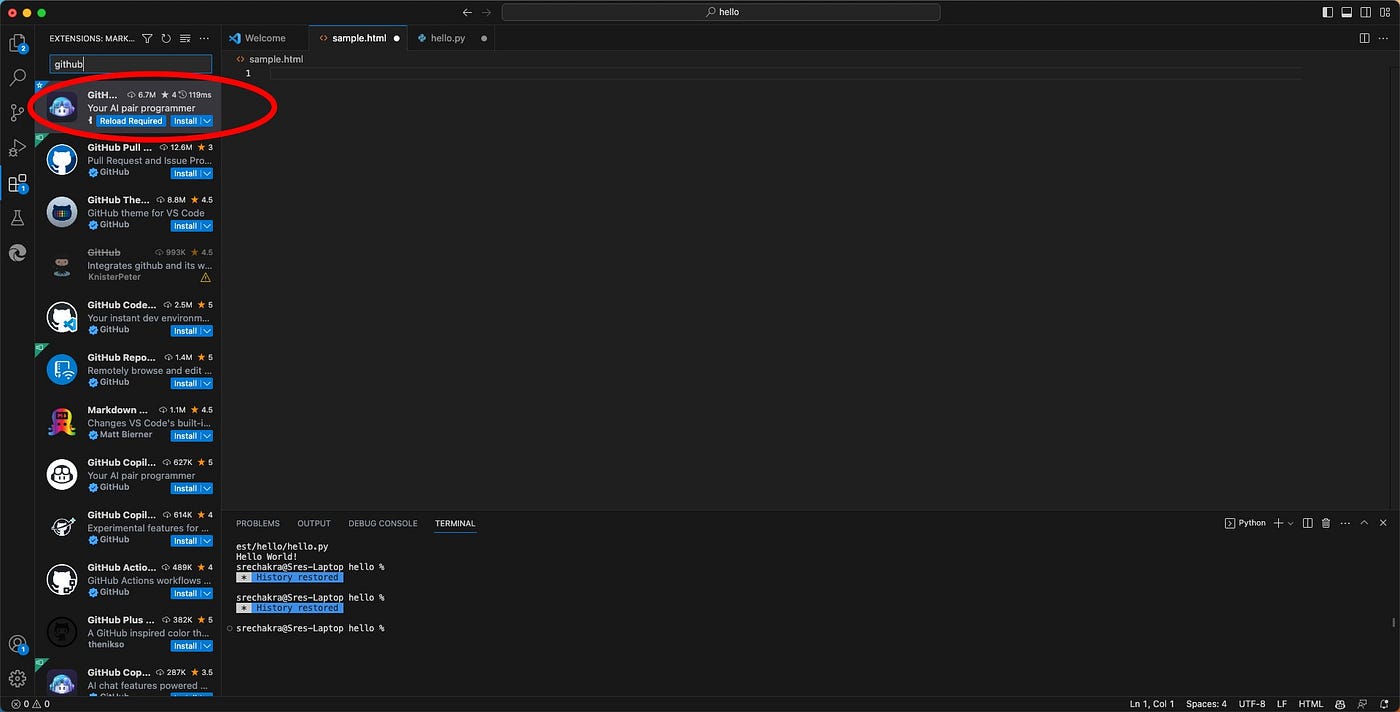Open Install dropdown for Markdown extension
1400x712 pixels.
pos(206,436)
